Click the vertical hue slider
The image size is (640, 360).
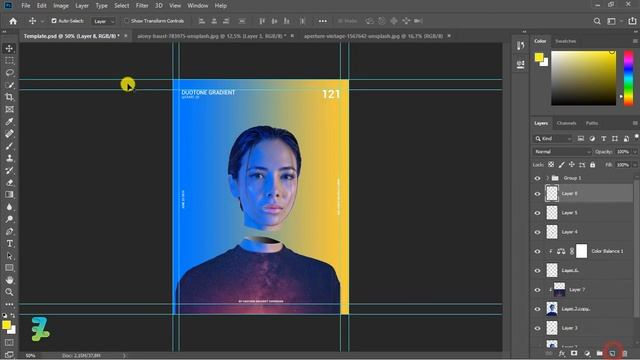click(x=628, y=78)
